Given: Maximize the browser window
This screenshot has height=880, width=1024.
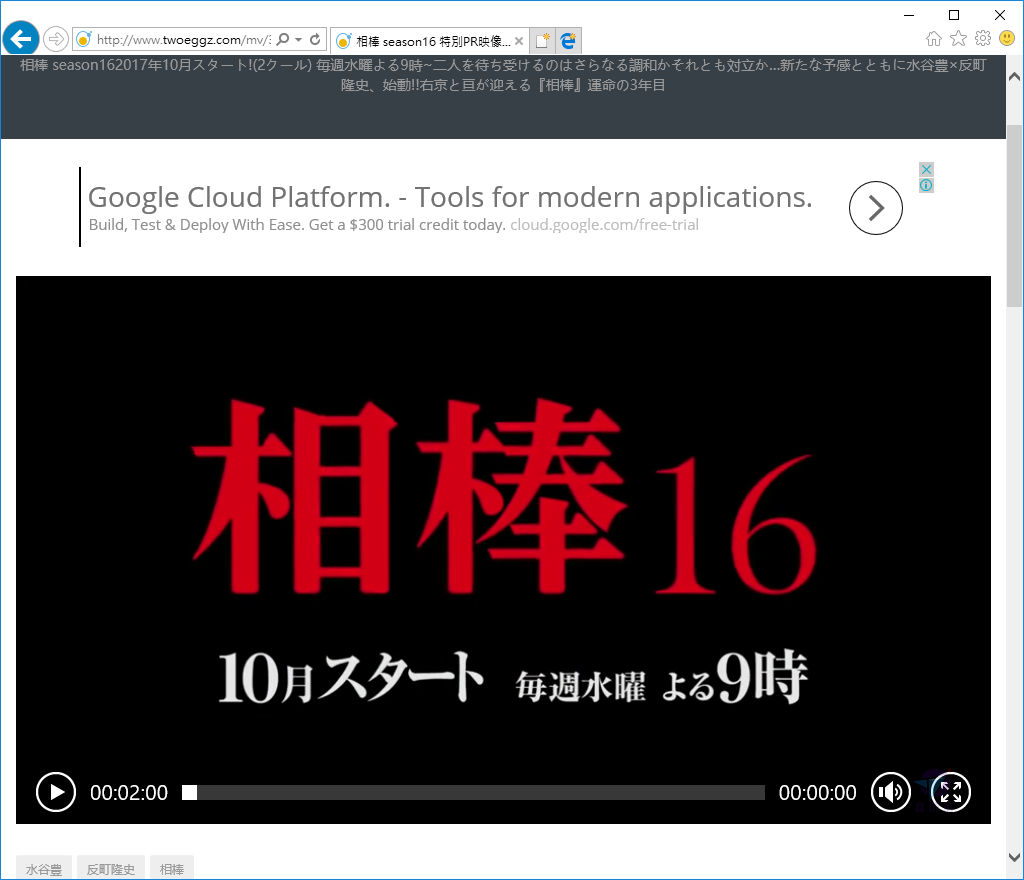Looking at the screenshot, I should [954, 15].
